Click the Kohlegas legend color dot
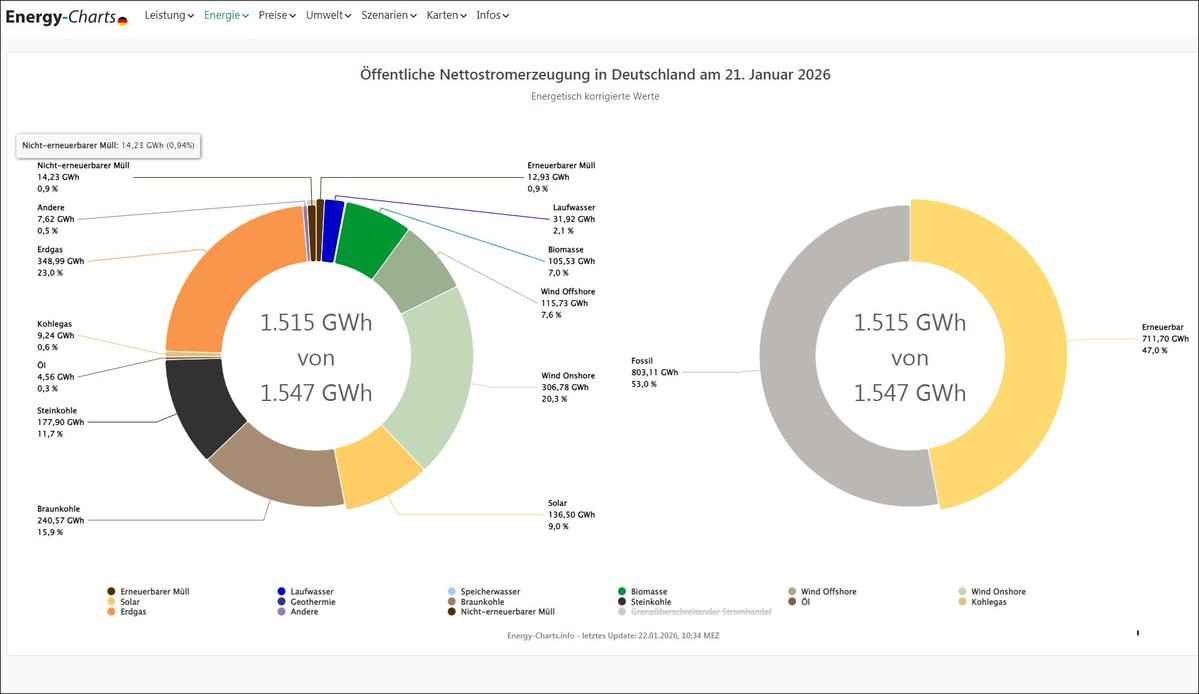The image size is (1199, 694). click(961, 602)
